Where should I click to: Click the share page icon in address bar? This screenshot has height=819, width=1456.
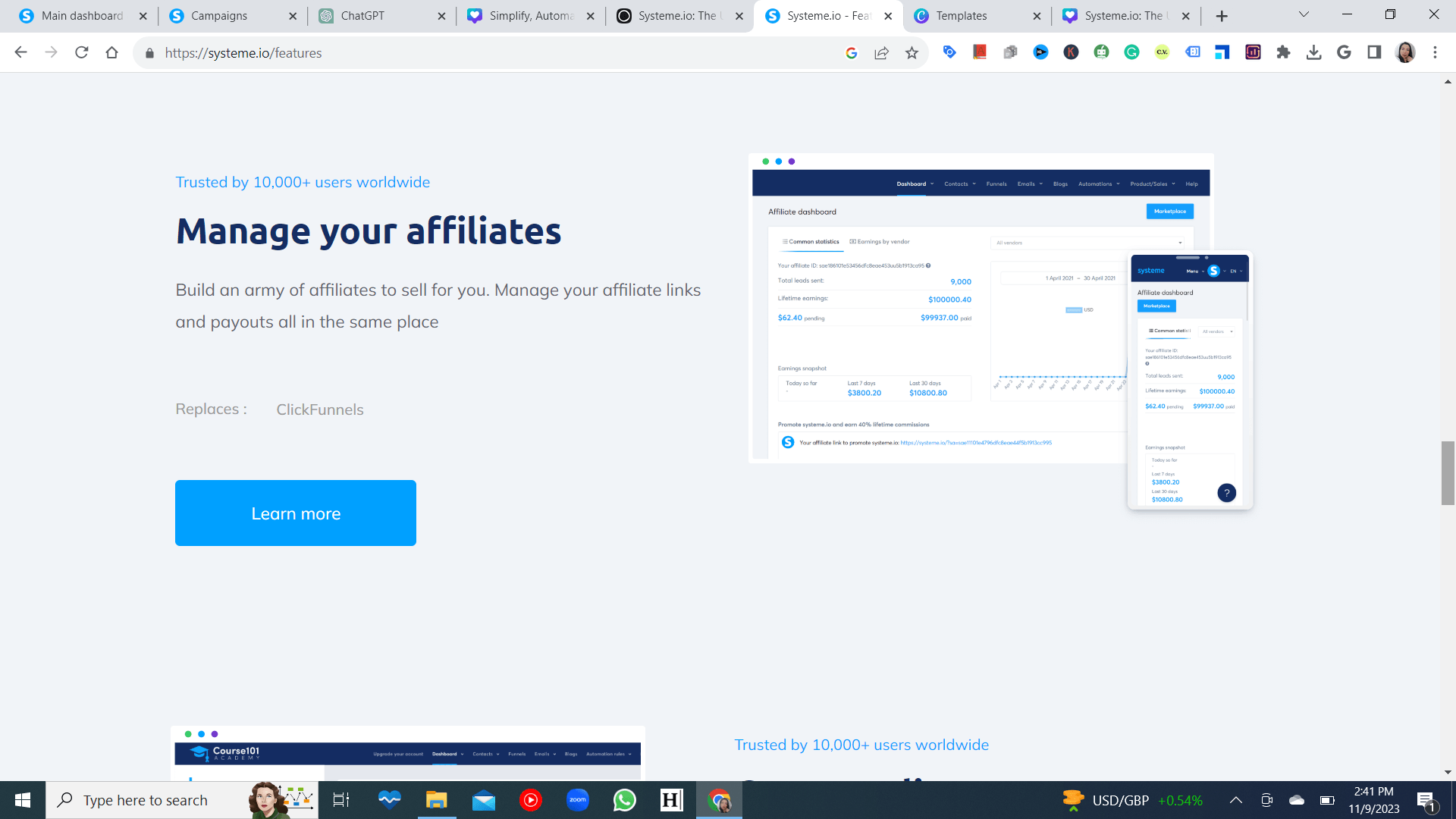click(x=881, y=53)
